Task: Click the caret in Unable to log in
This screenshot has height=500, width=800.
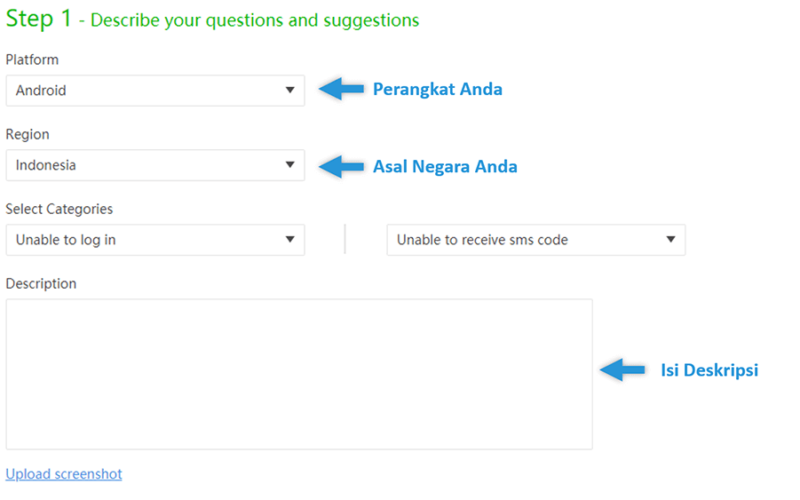Action: pyautogui.click(x=290, y=239)
